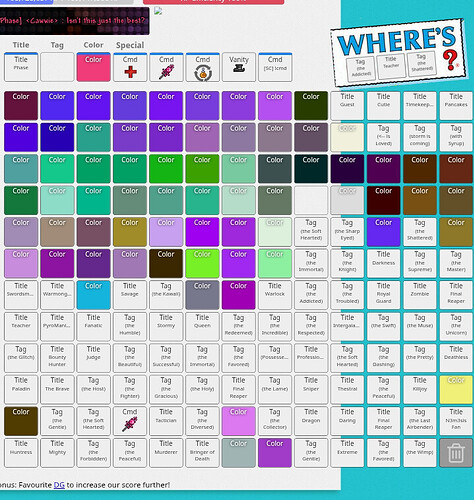This screenshot has height=500, width=474.
Task: Click the Color column header
Action: point(93,45)
